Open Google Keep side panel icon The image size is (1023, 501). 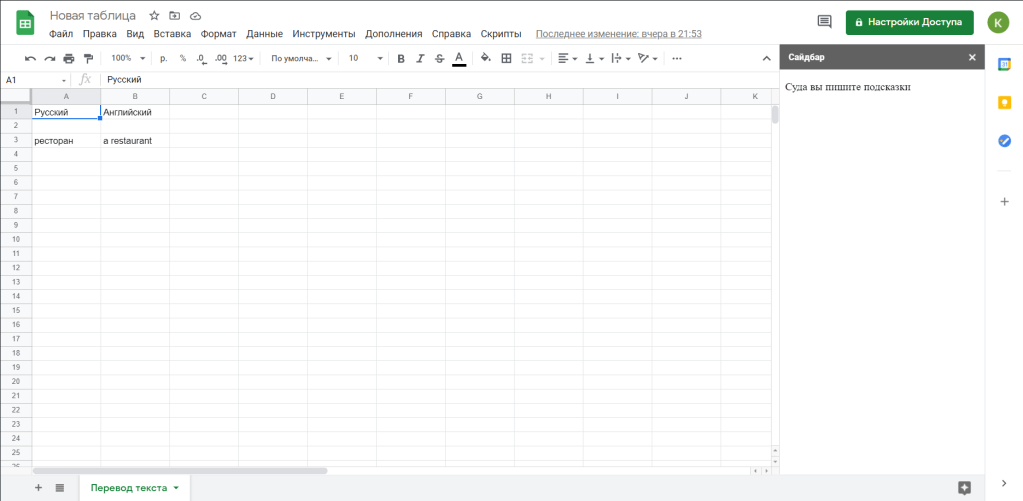pyautogui.click(x=1004, y=102)
